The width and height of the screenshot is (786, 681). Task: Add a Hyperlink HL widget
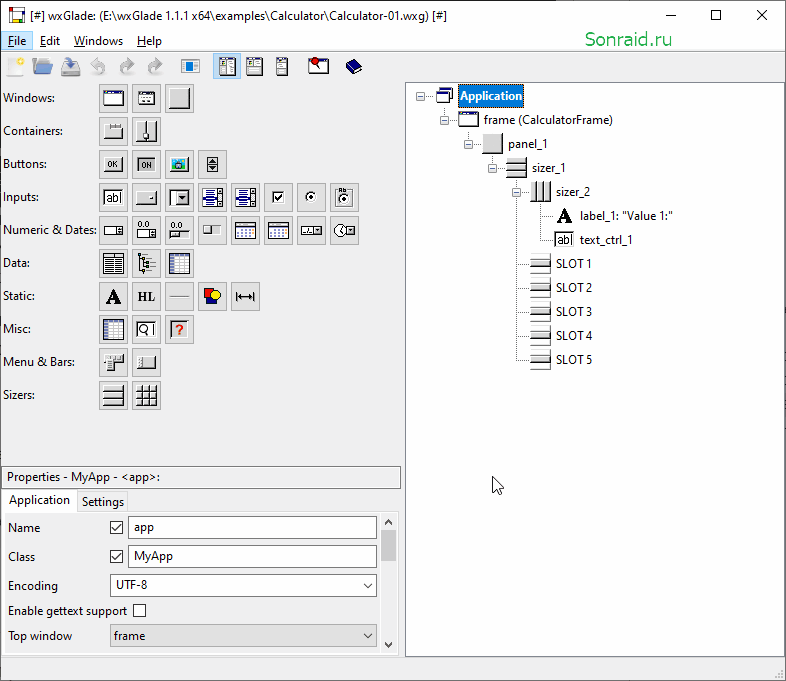(146, 297)
